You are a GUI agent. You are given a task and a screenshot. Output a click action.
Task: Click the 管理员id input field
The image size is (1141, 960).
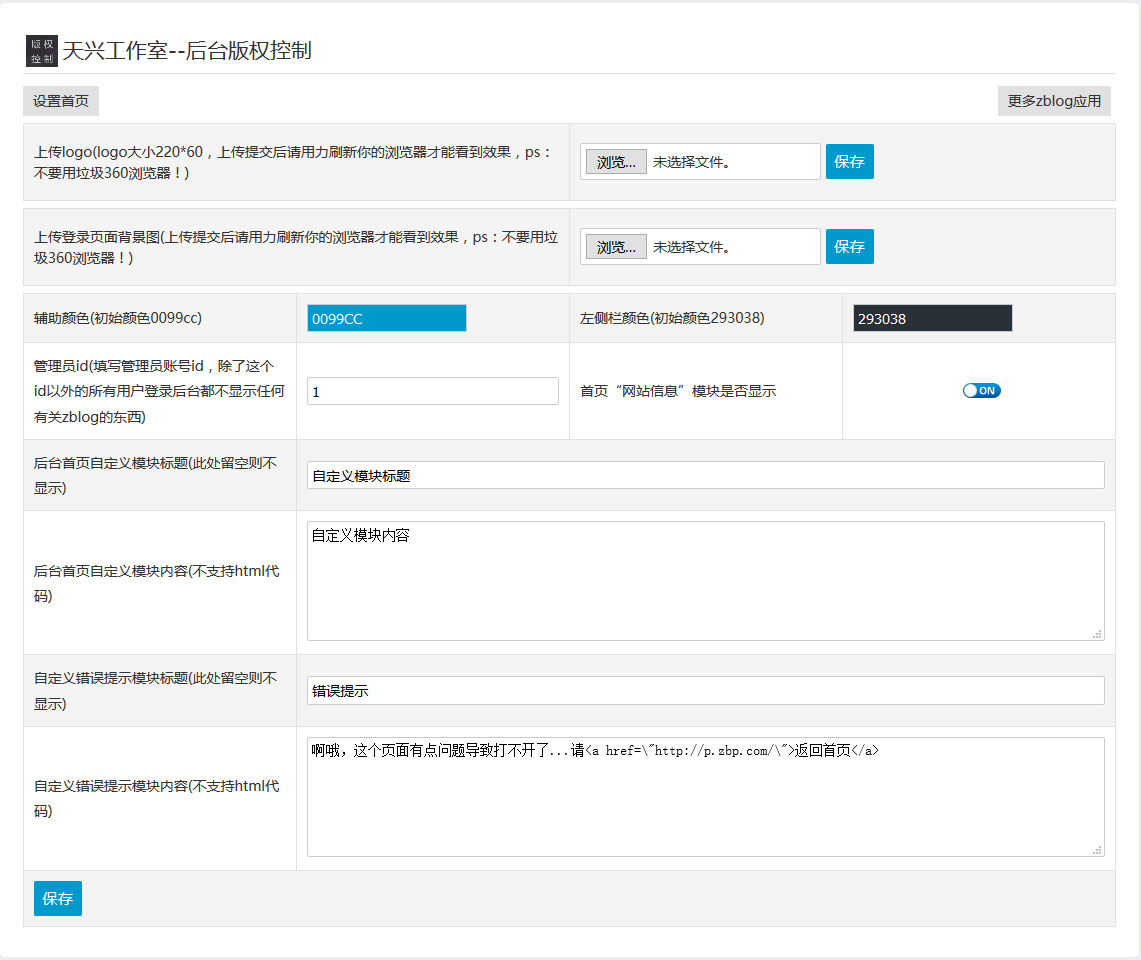pos(432,391)
